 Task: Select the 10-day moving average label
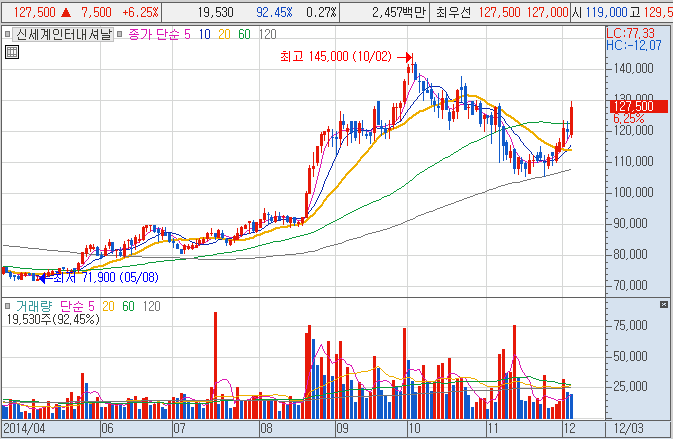(204, 34)
